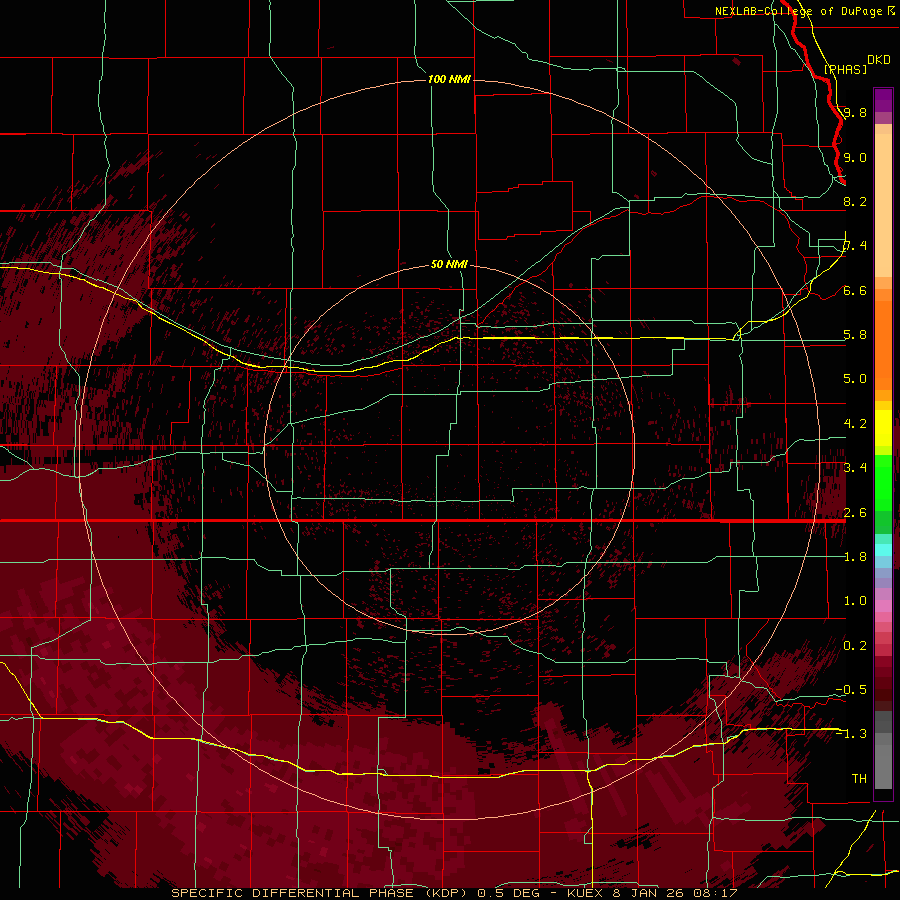This screenshot has height=900, width=900.
Task: Click the TH label on color scale
Action: (859, 779)
